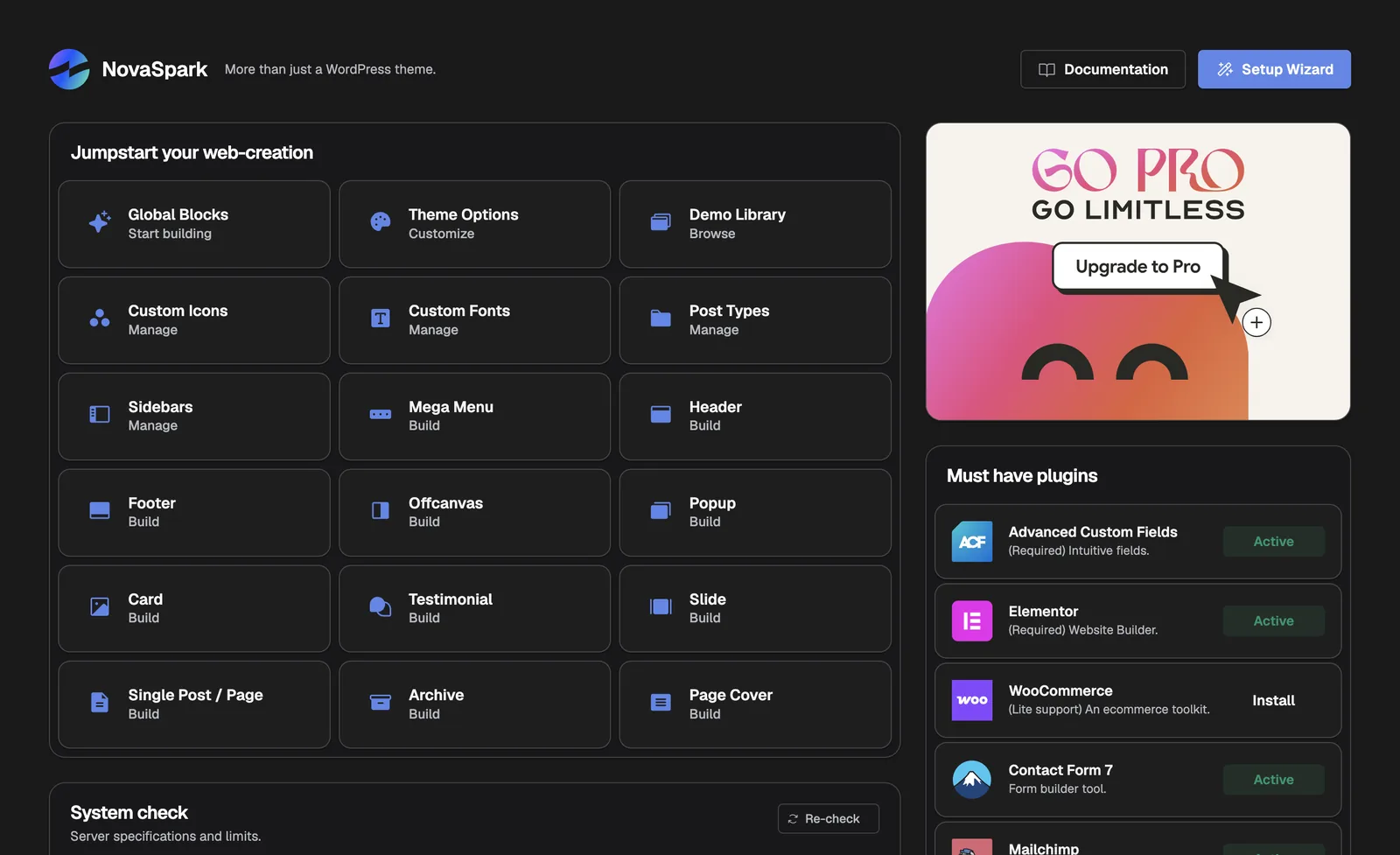Image resolution: width=1400 pixels, height=855 pixels.
Task: Run the system Re-check
Action: pyautogui.click(x=828, y=819)
